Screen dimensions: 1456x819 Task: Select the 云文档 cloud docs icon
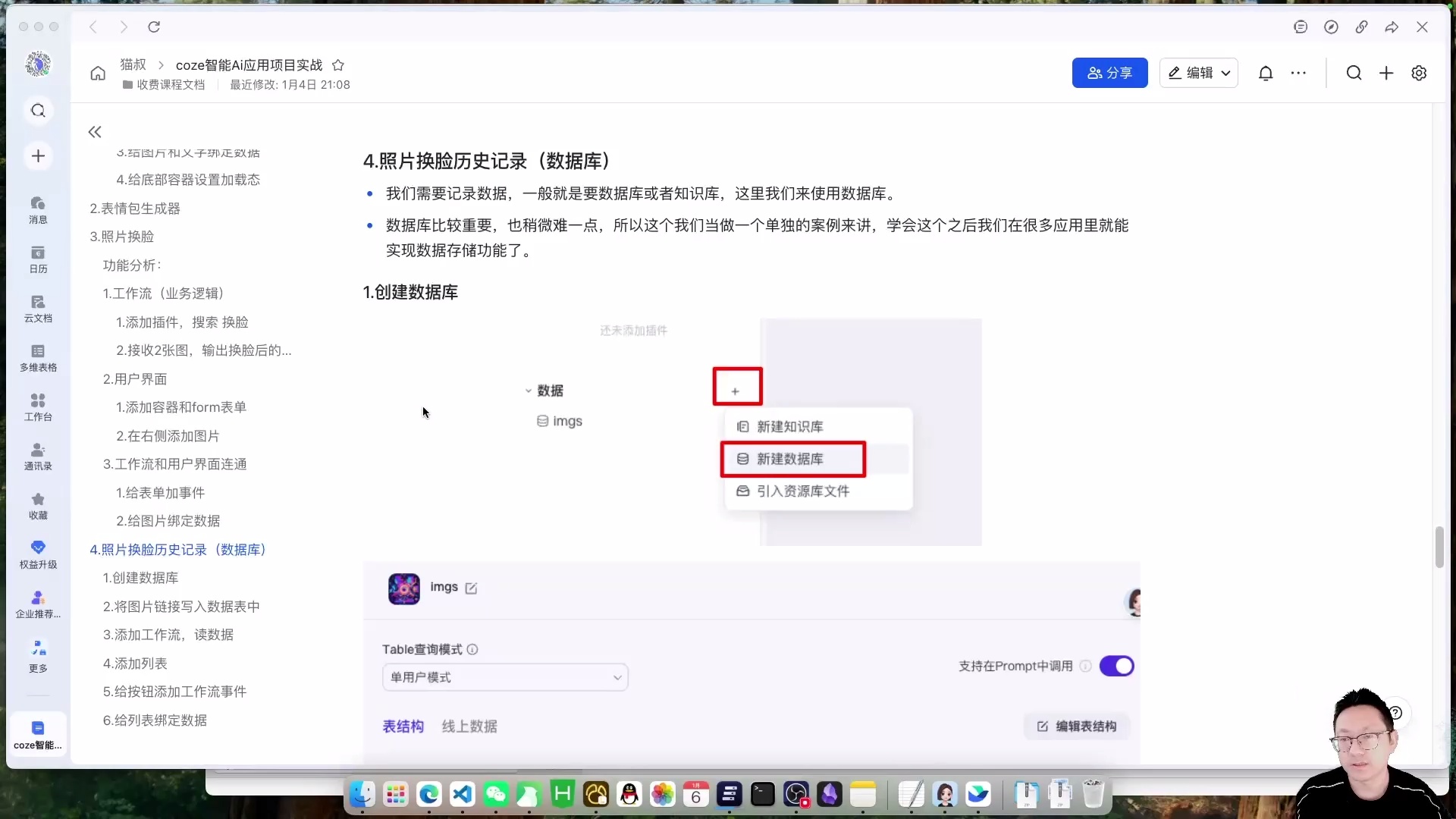(x=38, y=308)
